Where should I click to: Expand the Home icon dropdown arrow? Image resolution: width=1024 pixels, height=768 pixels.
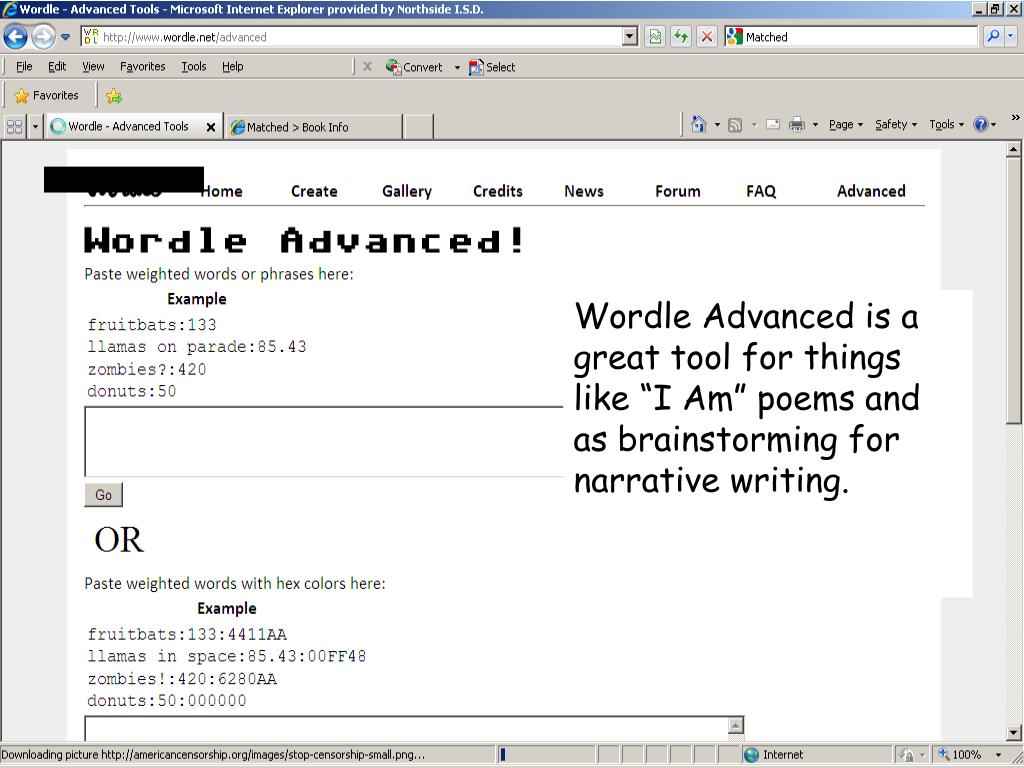(x=717, y=124)
